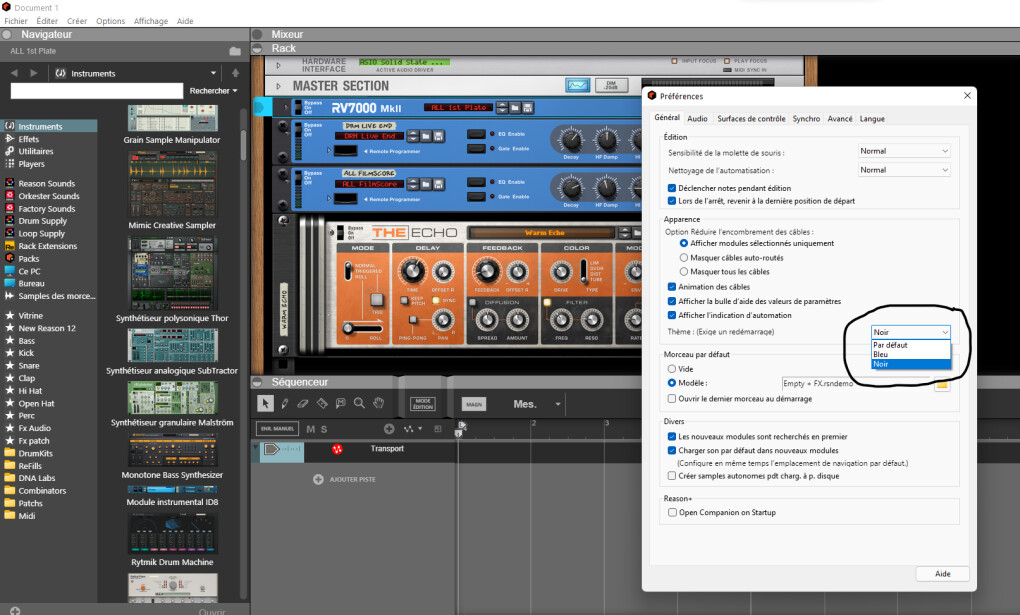Toggle Déclencher notes pendant édition checkbox

pyautogui.click(x=672, y=188)
